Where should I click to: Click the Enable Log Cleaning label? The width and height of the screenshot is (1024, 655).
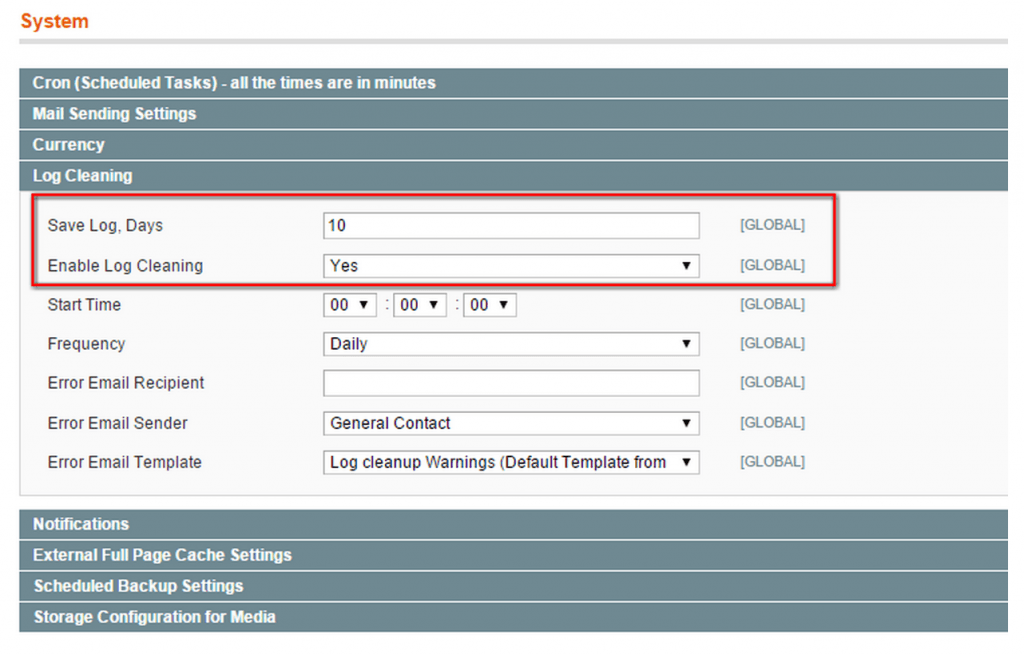click(125, 266)
